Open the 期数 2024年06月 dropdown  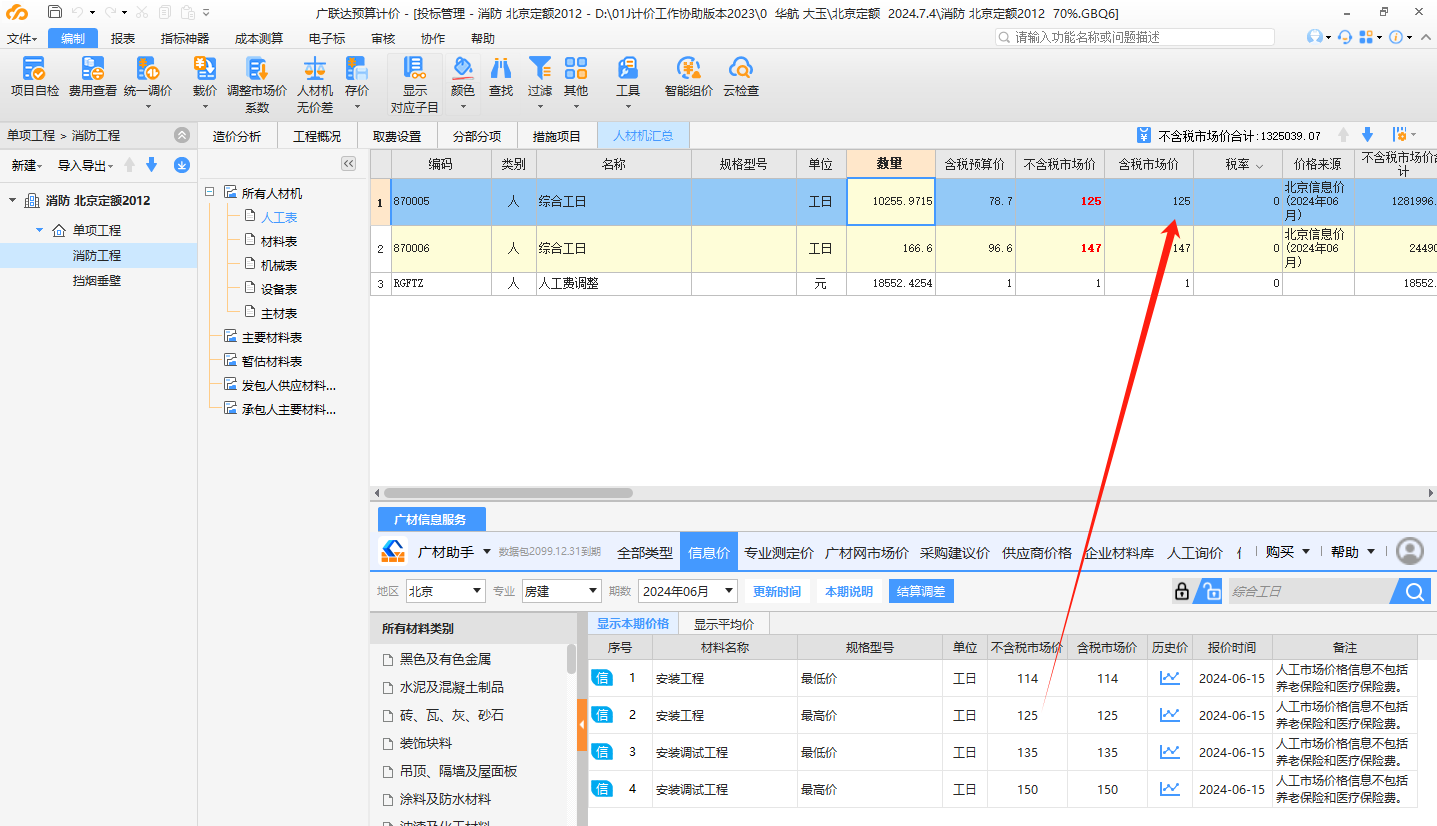tap(688, 591)
